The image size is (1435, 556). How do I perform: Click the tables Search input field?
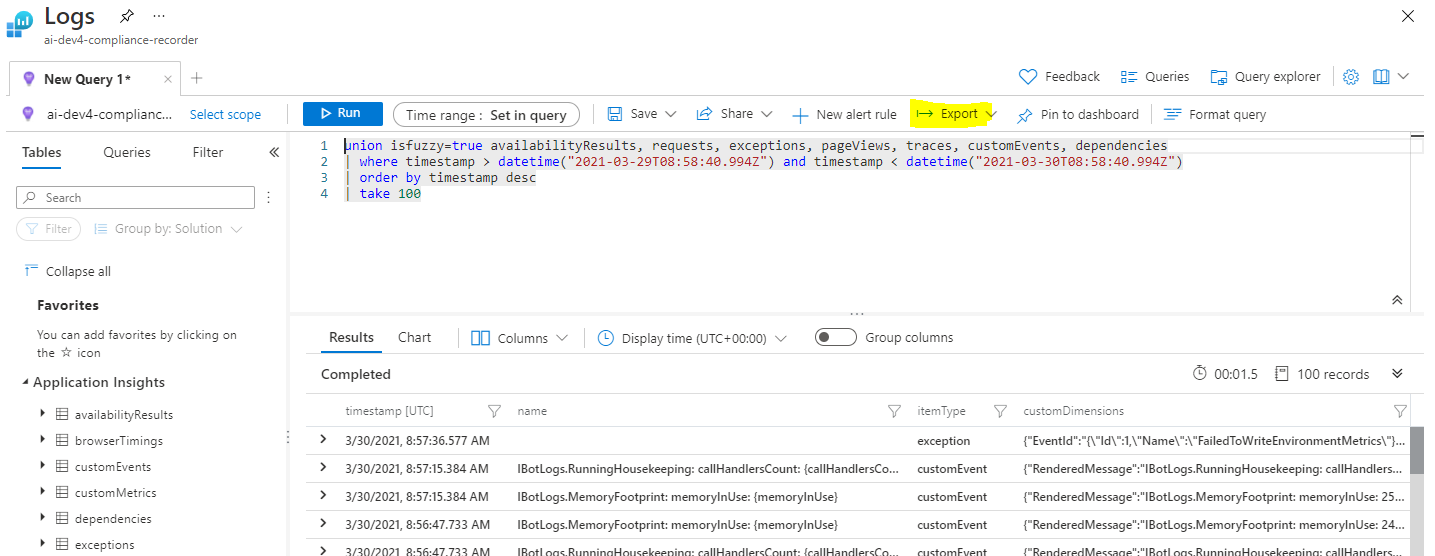tap(136, 198)
